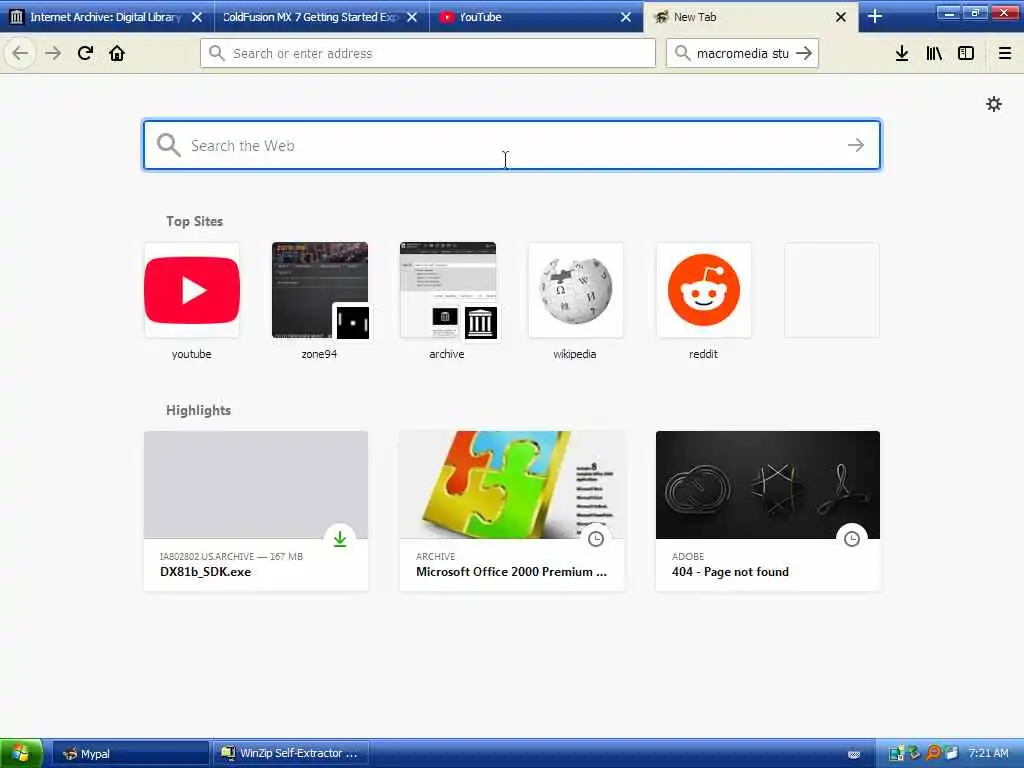
Task: Click the empty sixth top site tile
Action: [831, 290]
